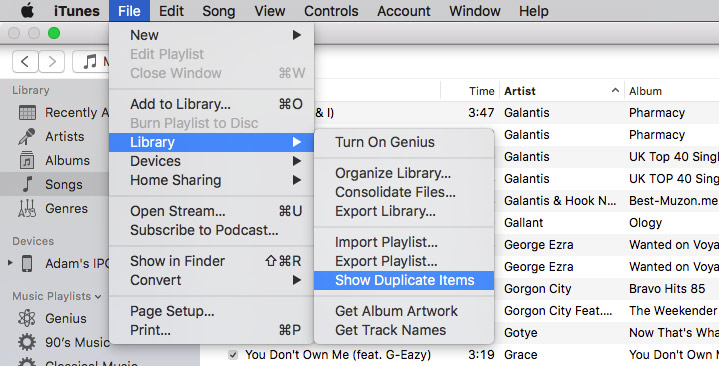This screenshot has height=366, width=719.
Task: Open the Apple menu
Action: (x=27, y=11)
